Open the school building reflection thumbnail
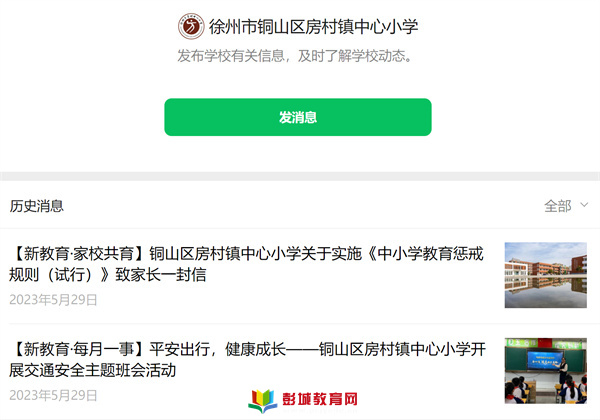 click(545, 275)
